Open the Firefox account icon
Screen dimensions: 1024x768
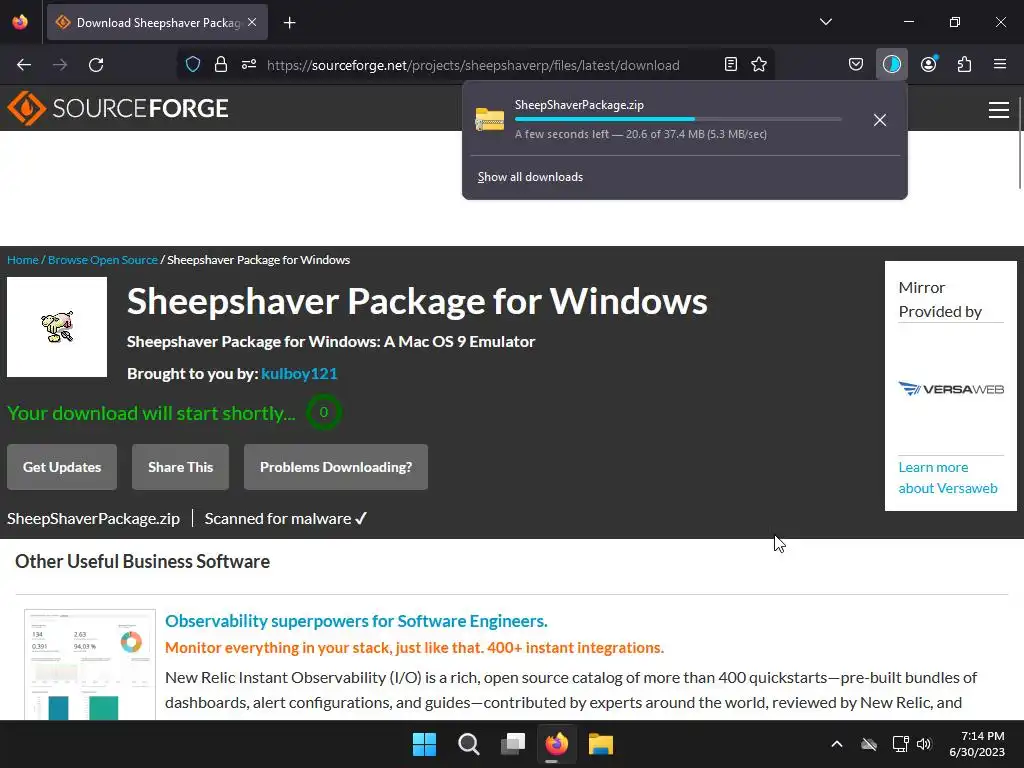(x=929, y=64)
